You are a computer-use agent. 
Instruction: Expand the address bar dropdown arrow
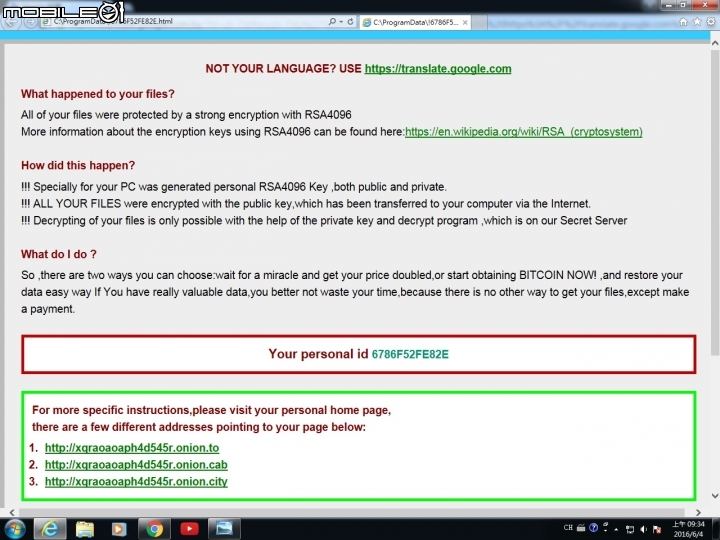click(341, 22)
